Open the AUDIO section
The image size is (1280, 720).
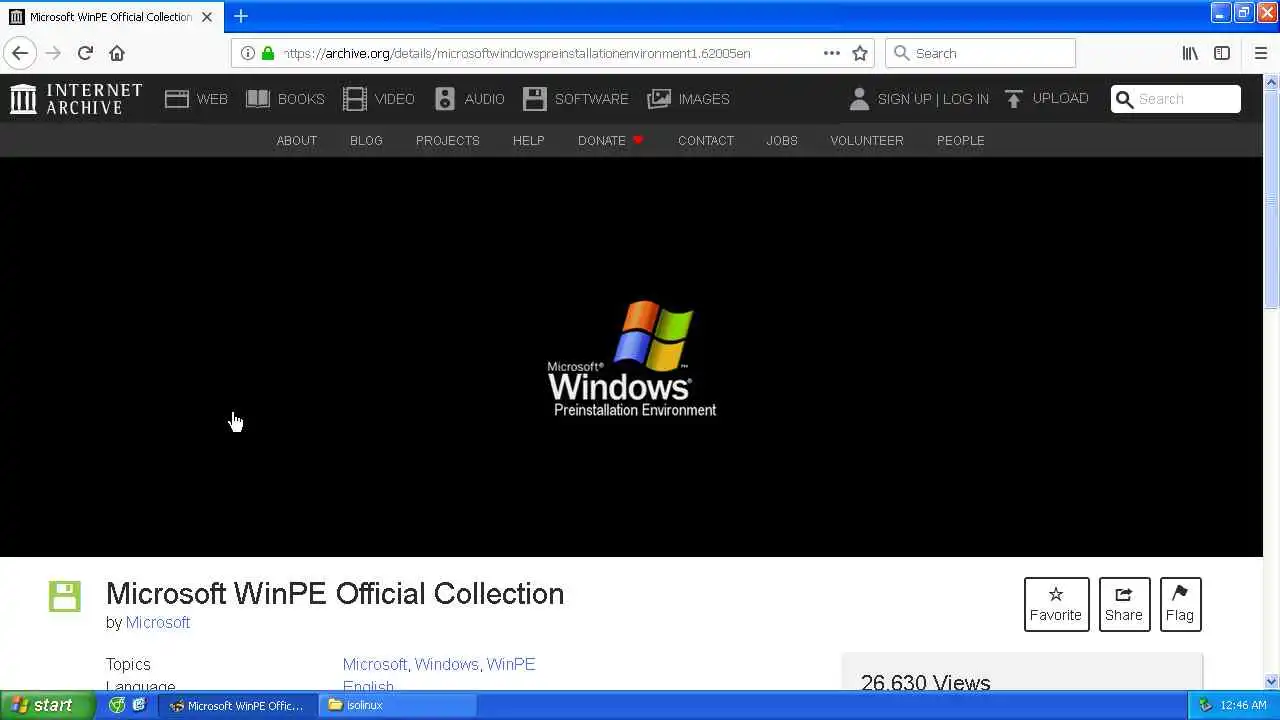(x=469, y=99)
